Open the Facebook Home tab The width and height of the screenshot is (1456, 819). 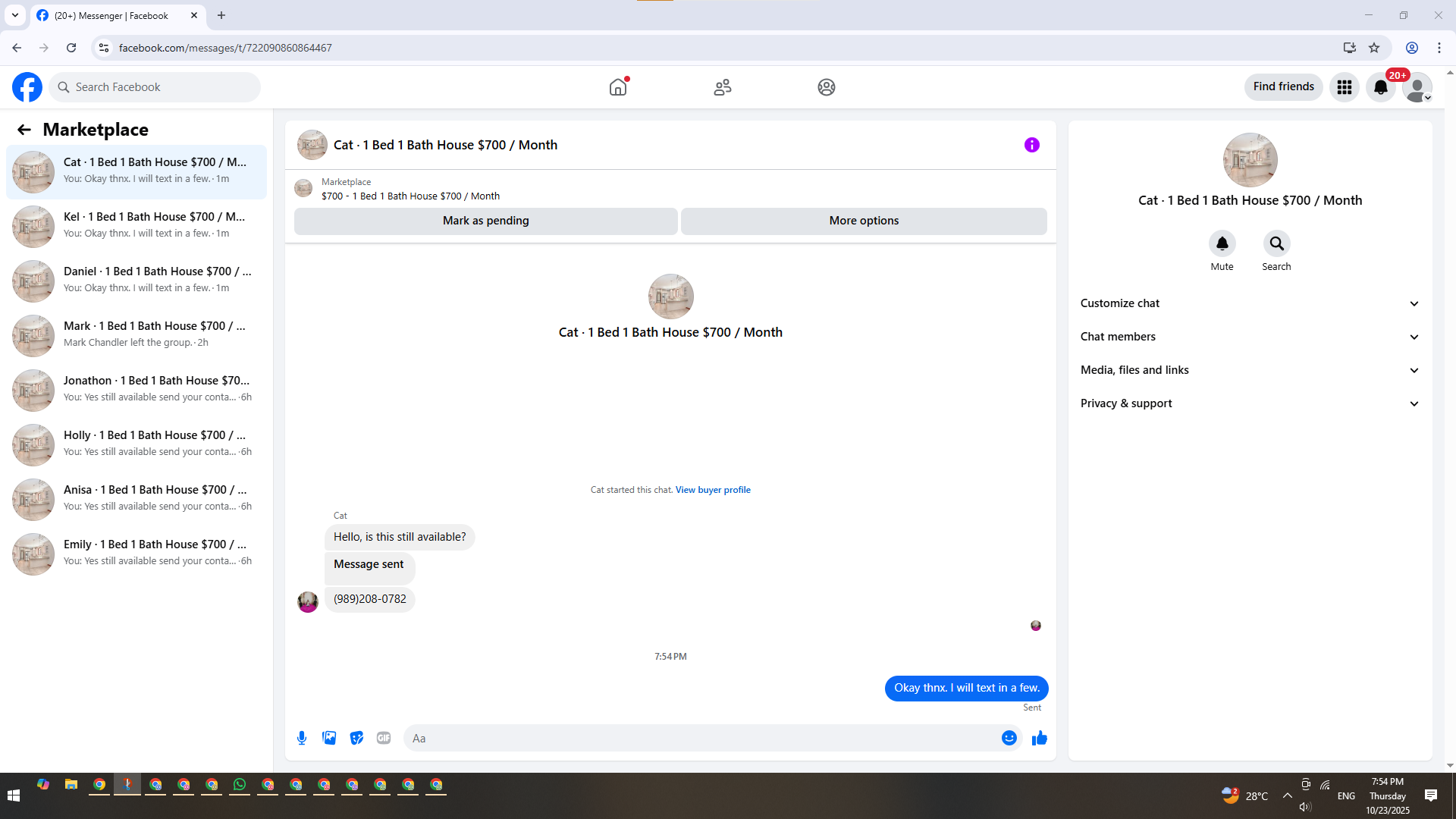[x=618, y=87]
